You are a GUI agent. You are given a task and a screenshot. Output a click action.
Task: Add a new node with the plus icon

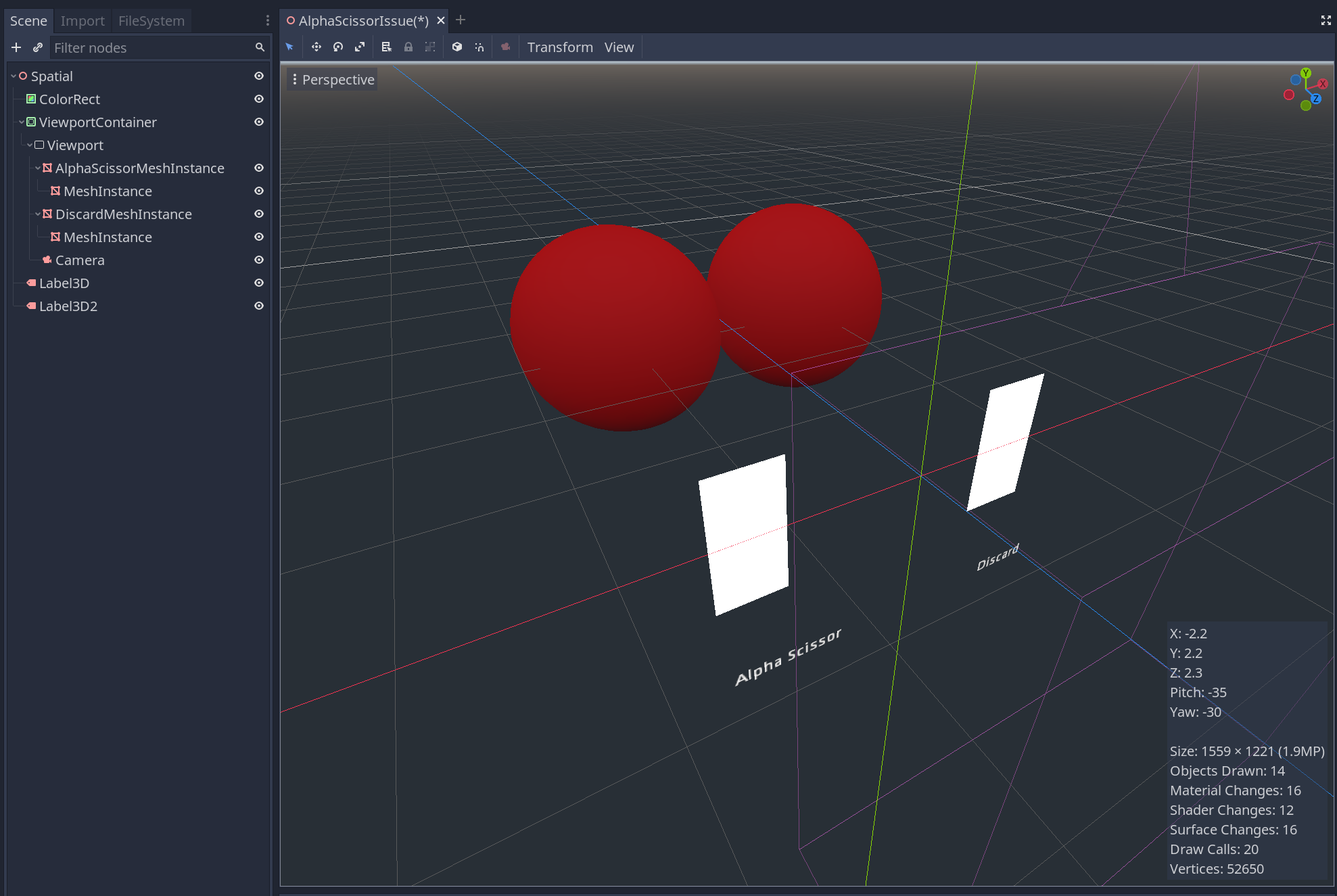pos(16,47)
